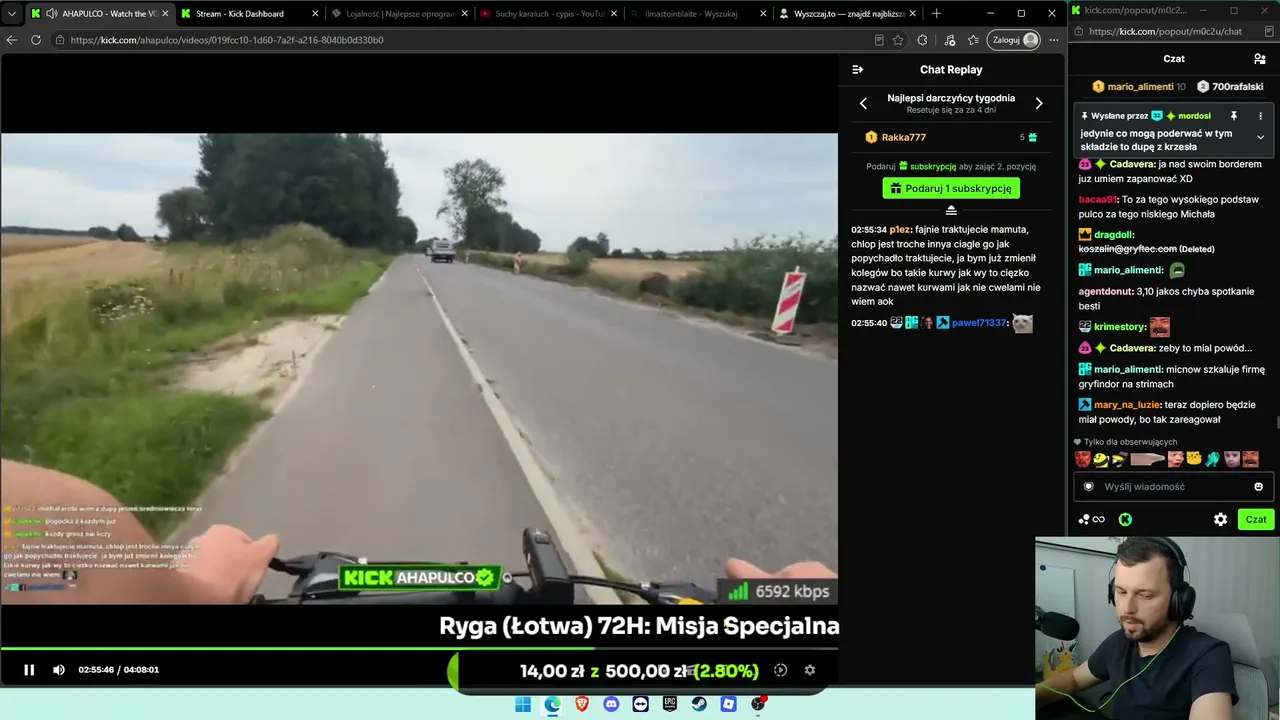1280x720 pixels.
Task: Show next leaderboard with right chevron
Action: tap(1039, 103)
